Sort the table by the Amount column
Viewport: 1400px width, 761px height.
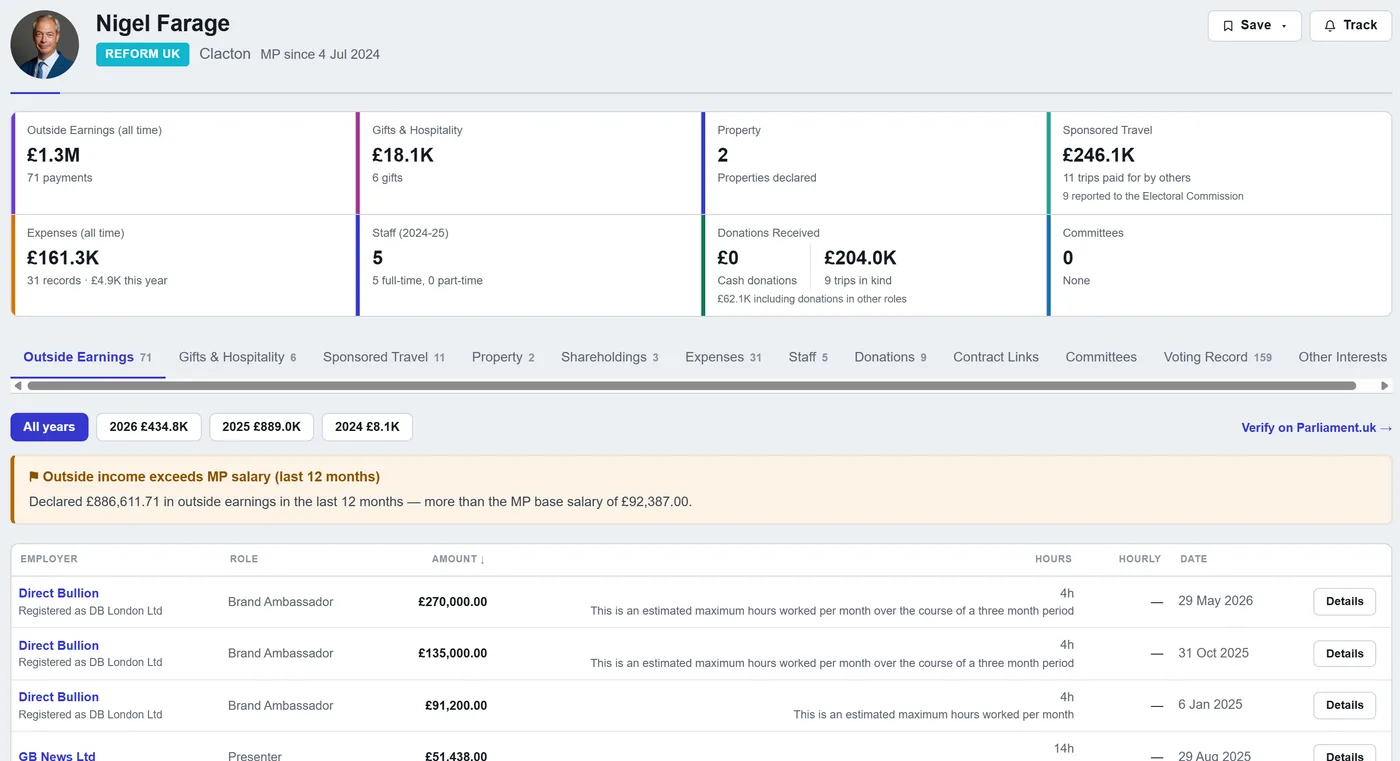tap(458, 559)
